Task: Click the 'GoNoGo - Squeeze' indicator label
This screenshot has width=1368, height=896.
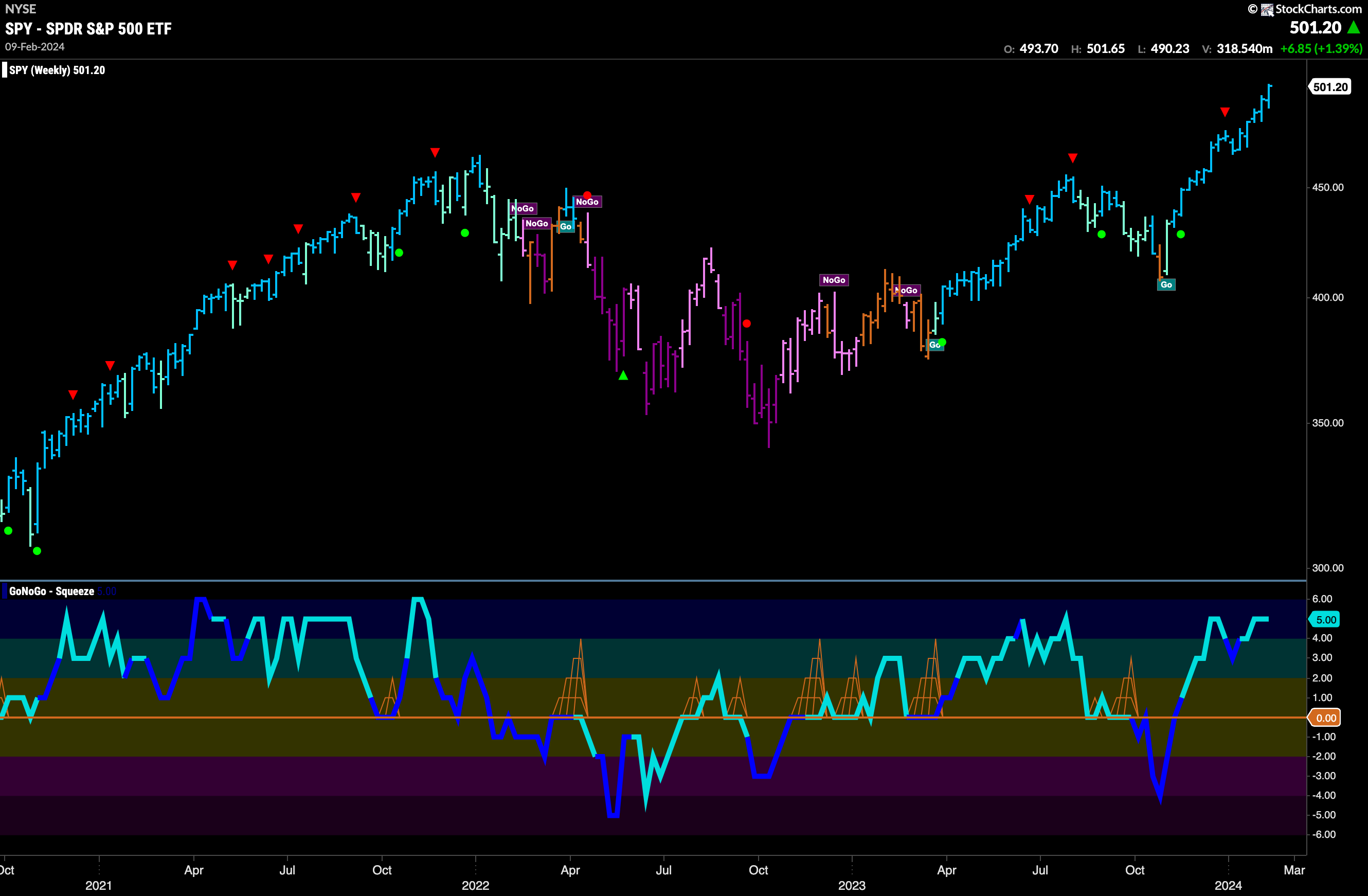Action: tap(52, 591)
